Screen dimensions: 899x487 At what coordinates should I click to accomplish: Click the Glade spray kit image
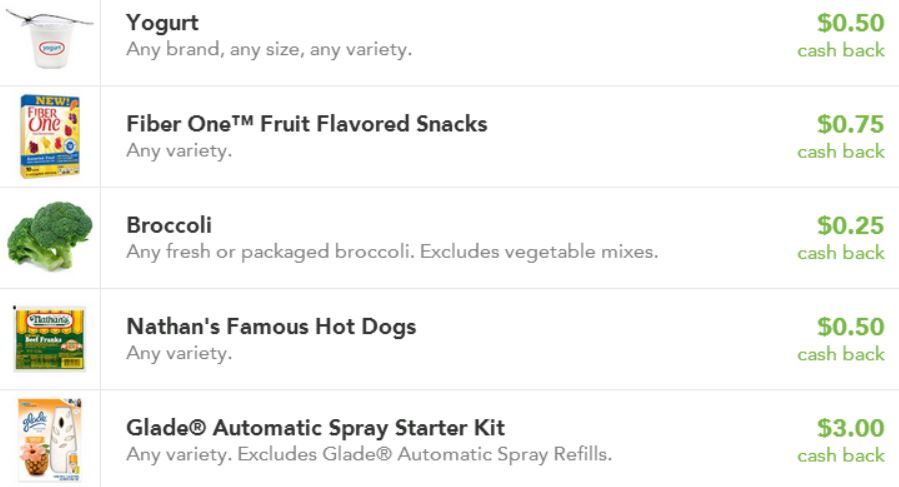[50, 440]
